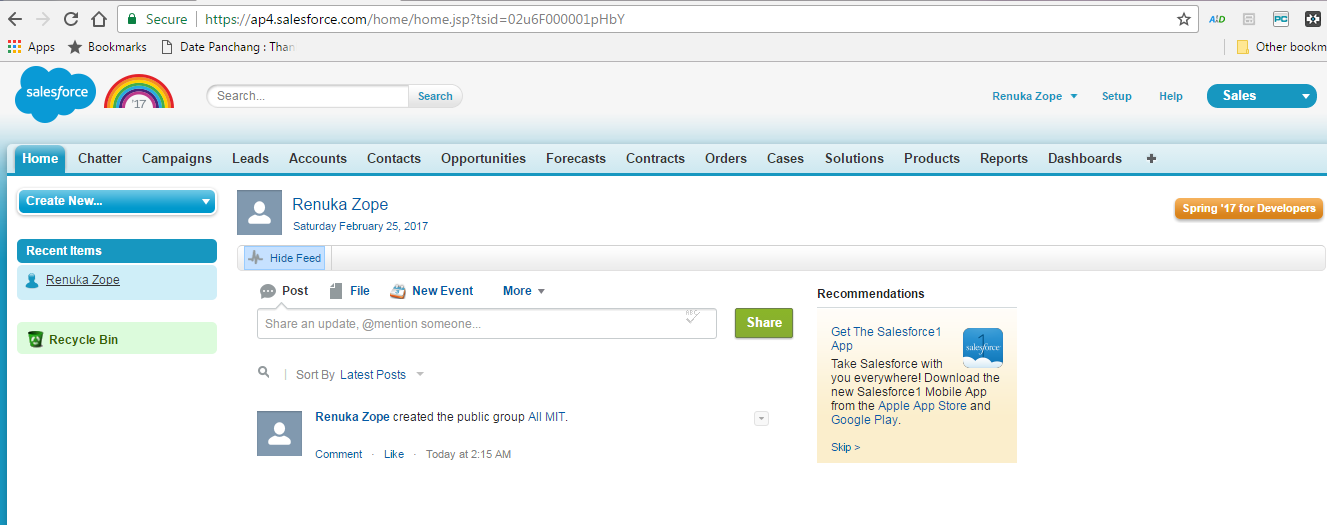
Task: Open the Solutions tab
Action: 854,158
